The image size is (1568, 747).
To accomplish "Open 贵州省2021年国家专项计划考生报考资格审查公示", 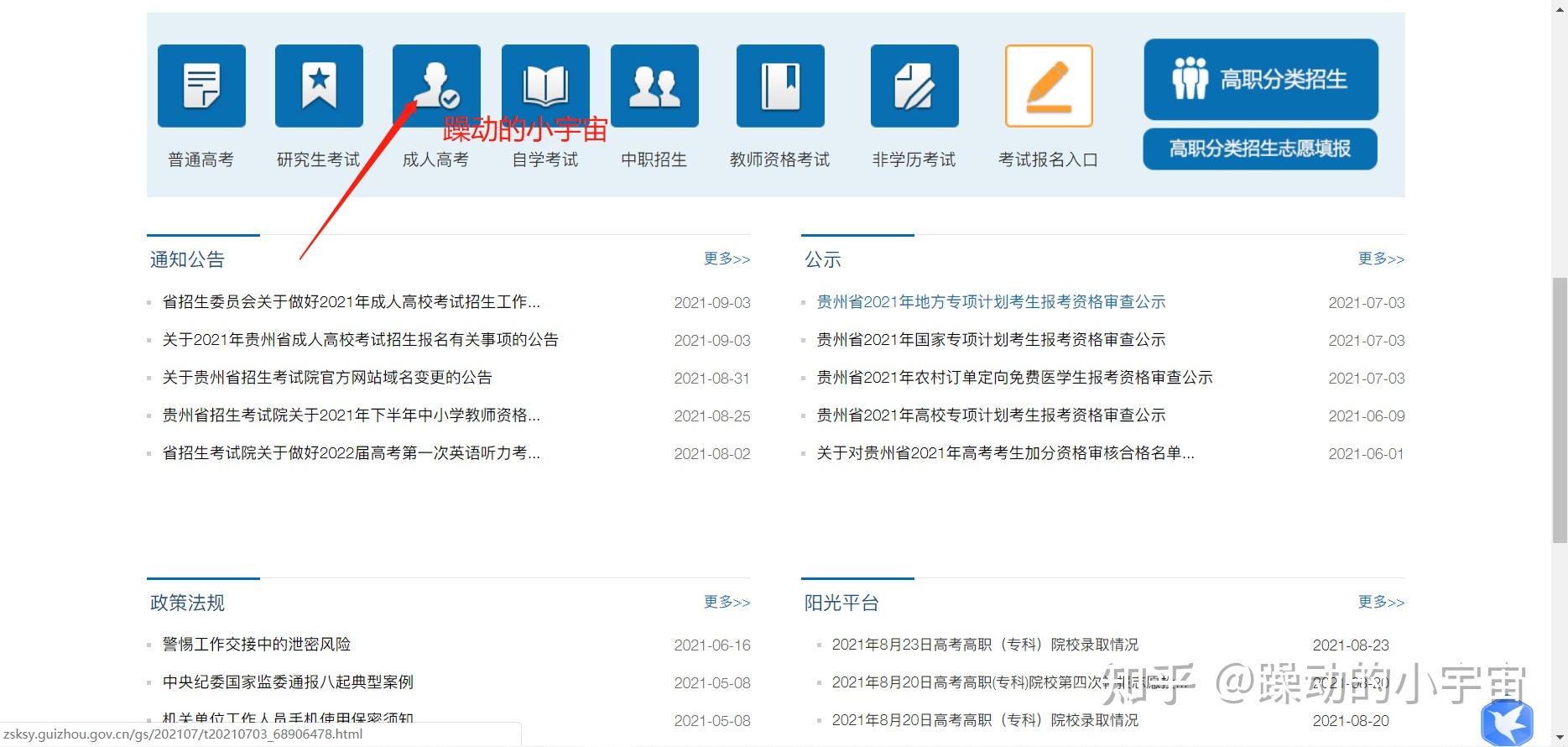I will click(992, 340).
